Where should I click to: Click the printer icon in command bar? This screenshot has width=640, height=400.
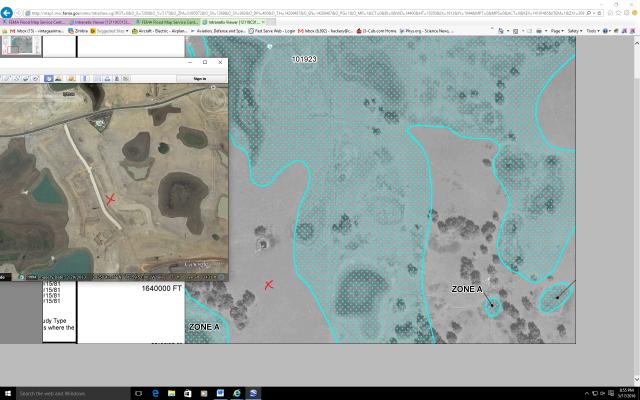pyautogui.click(x=539, y=31)
